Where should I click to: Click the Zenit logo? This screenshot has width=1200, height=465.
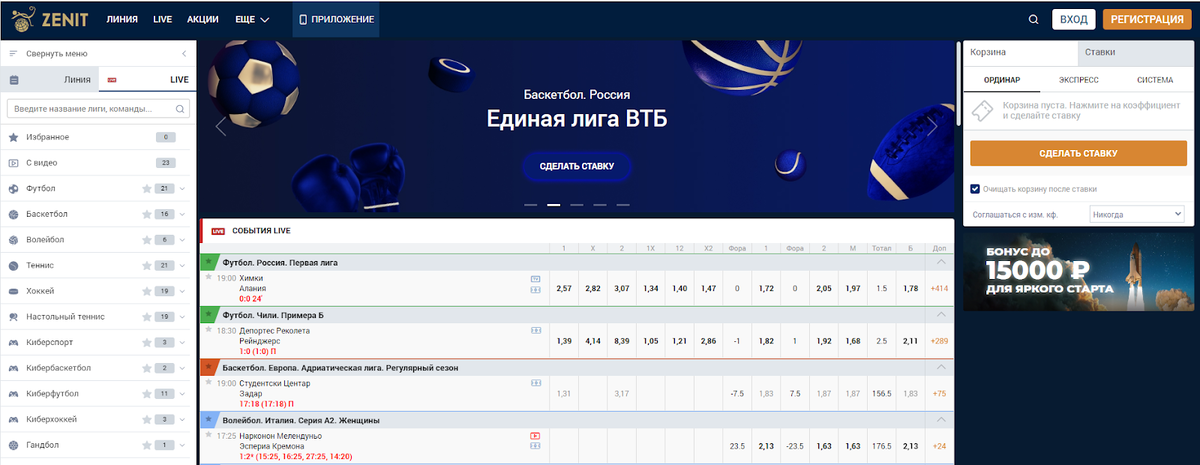[48, 19]
